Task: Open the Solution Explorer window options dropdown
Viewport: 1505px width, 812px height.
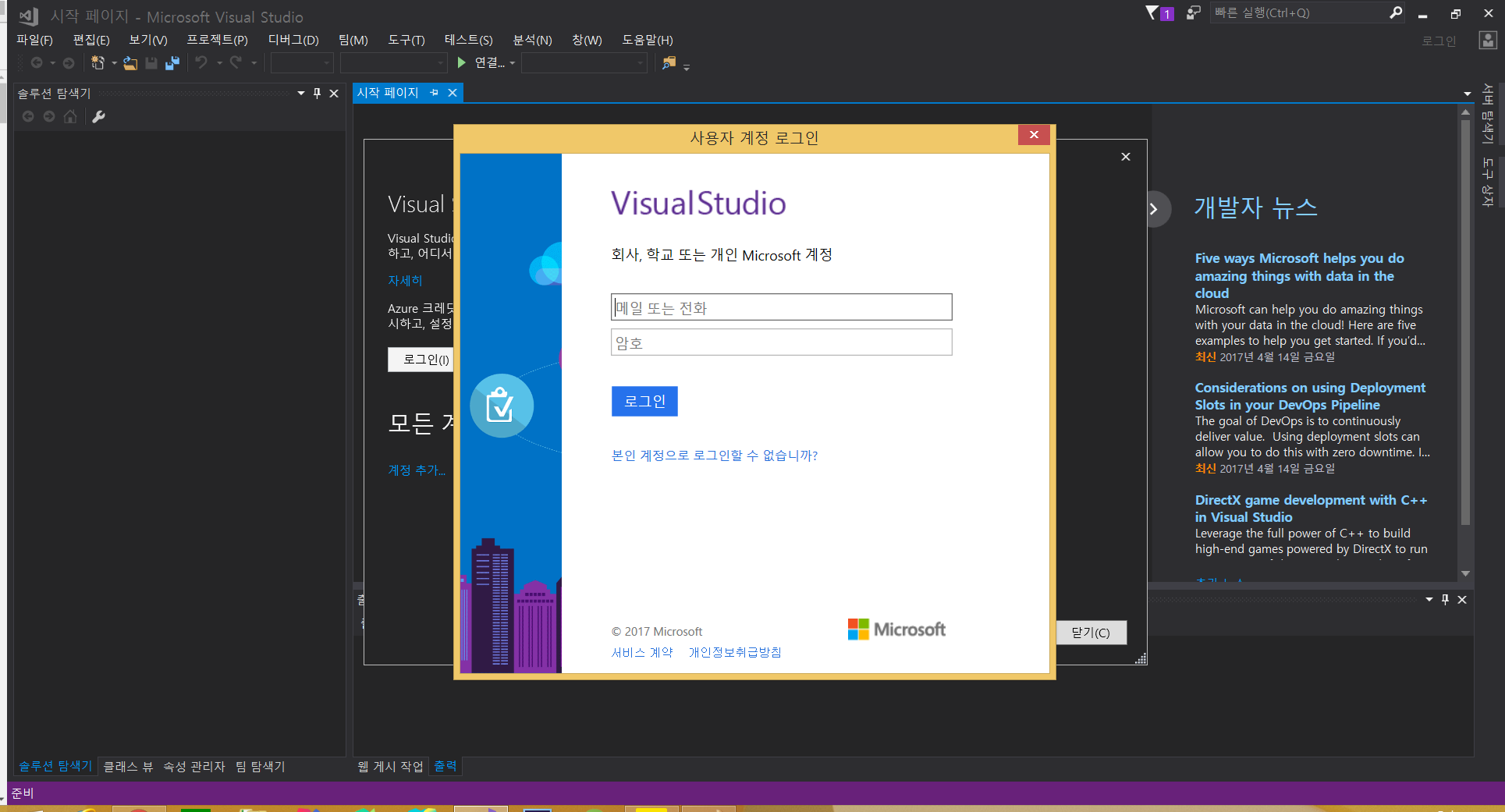Action: tap(301, 94)
